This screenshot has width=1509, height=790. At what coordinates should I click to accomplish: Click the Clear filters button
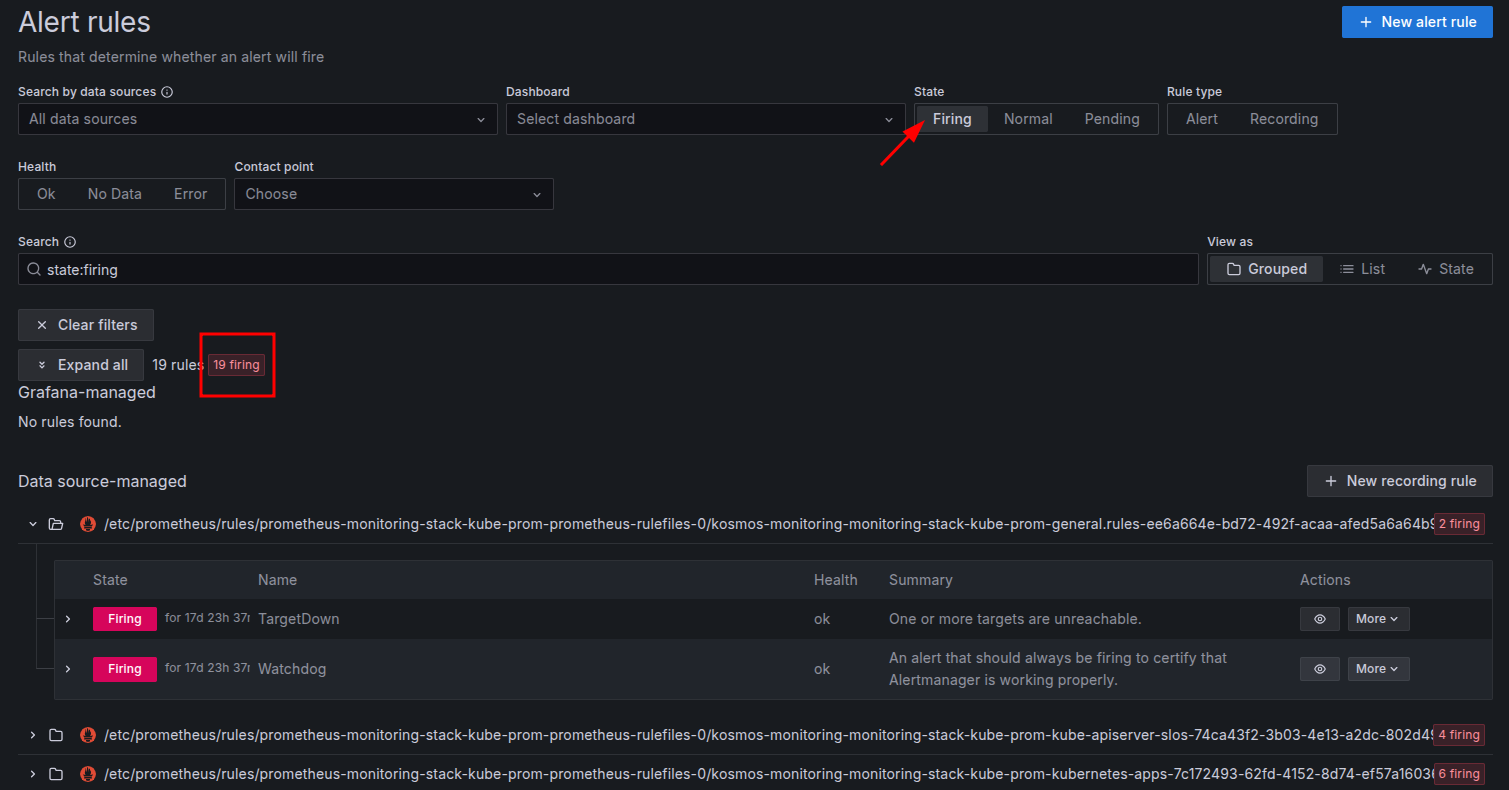[x=86, y=325]
